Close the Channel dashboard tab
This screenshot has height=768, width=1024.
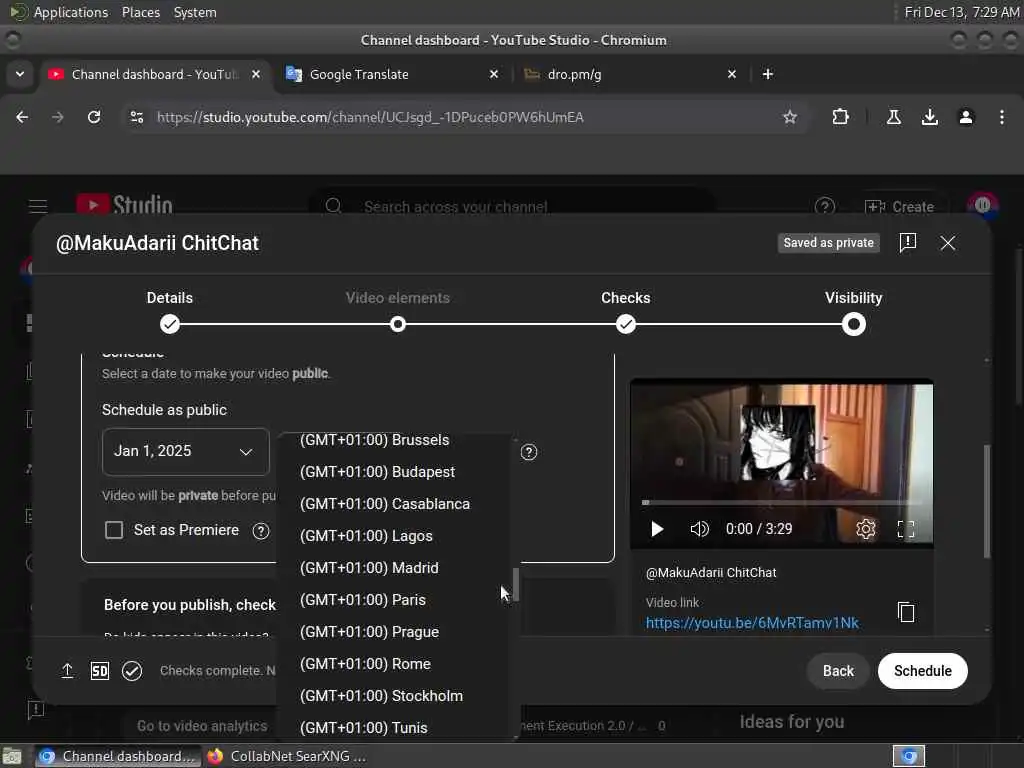(256, 74)
